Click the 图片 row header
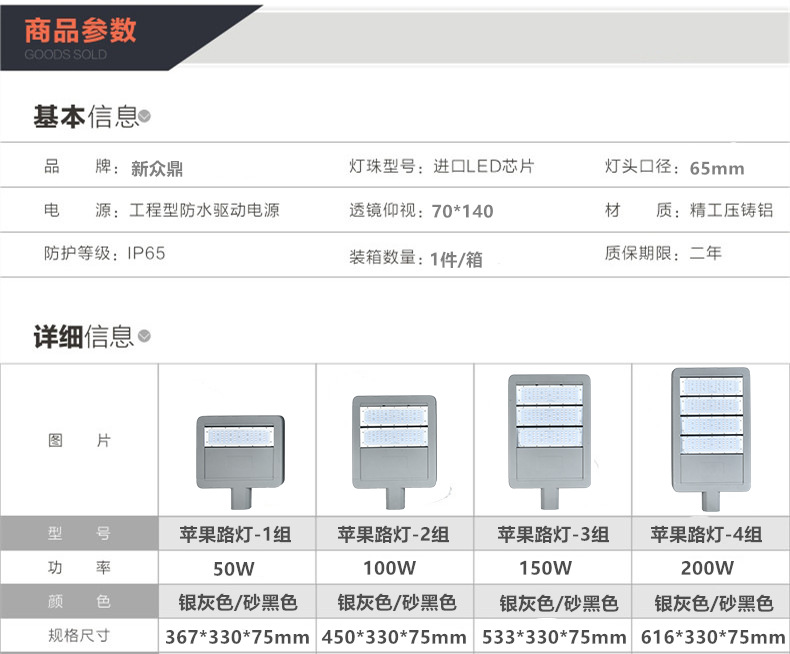790x654 pixels. [x=79, y=440]
